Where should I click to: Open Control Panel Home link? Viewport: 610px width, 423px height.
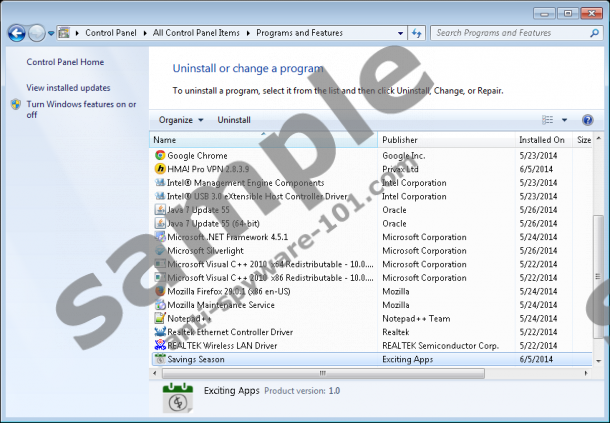(65, 62)
